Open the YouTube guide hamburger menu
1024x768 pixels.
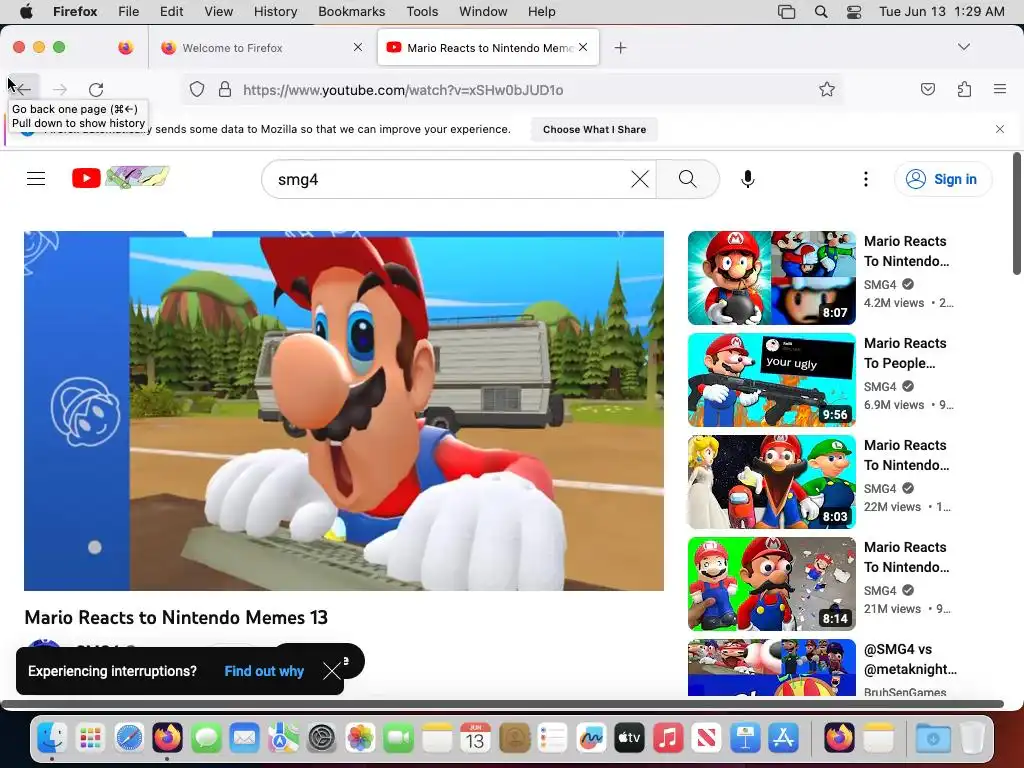36,179
